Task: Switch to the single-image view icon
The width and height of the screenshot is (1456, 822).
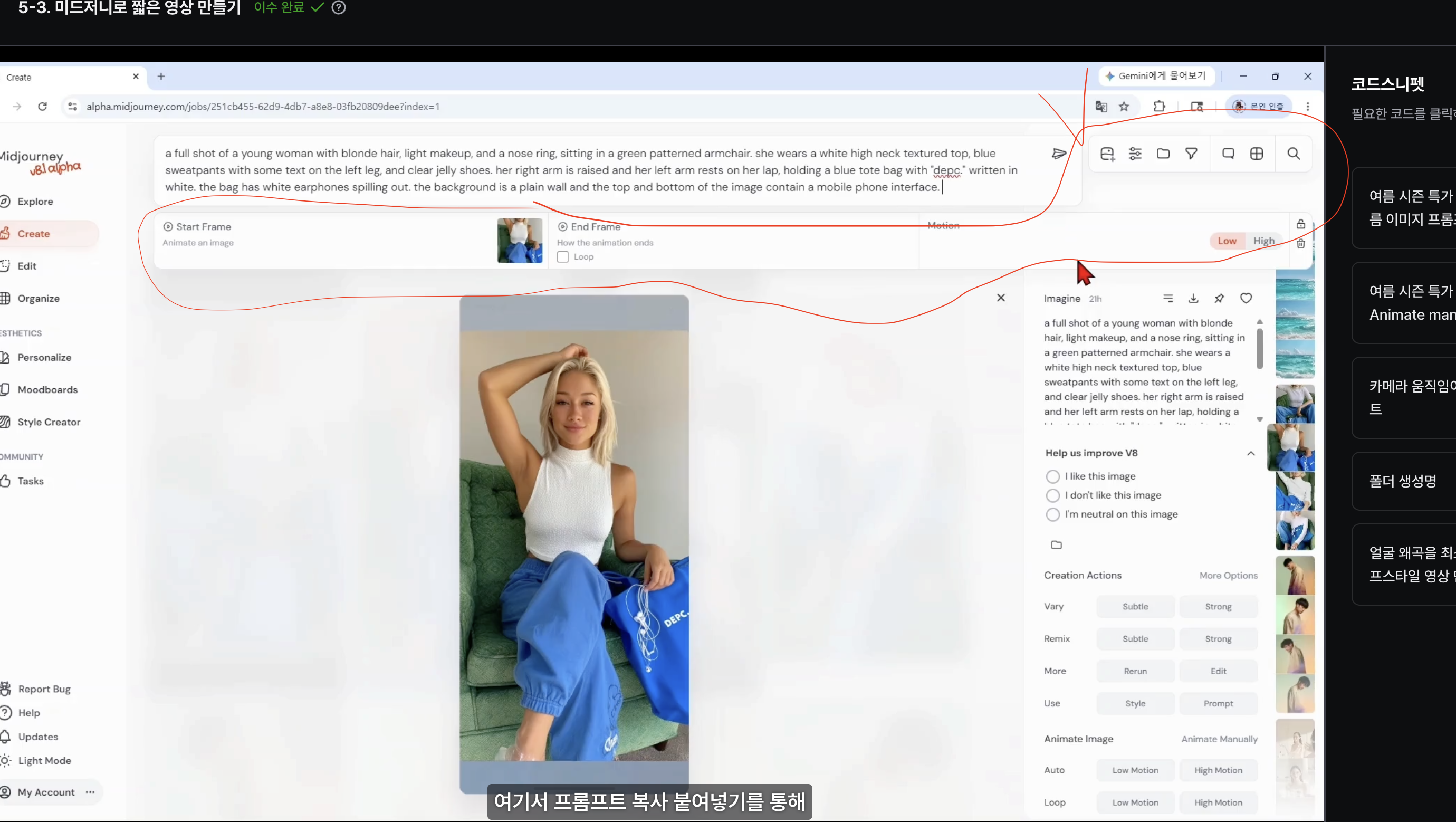Action: [x=1228, y=154]
